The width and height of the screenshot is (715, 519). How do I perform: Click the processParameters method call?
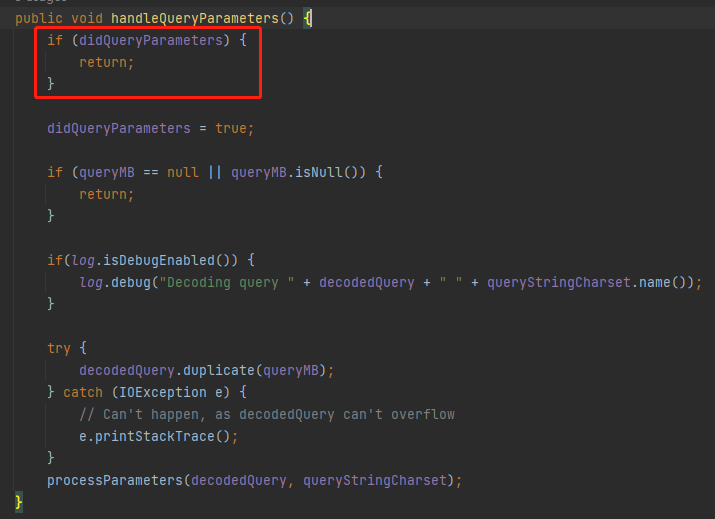point(115,481)
